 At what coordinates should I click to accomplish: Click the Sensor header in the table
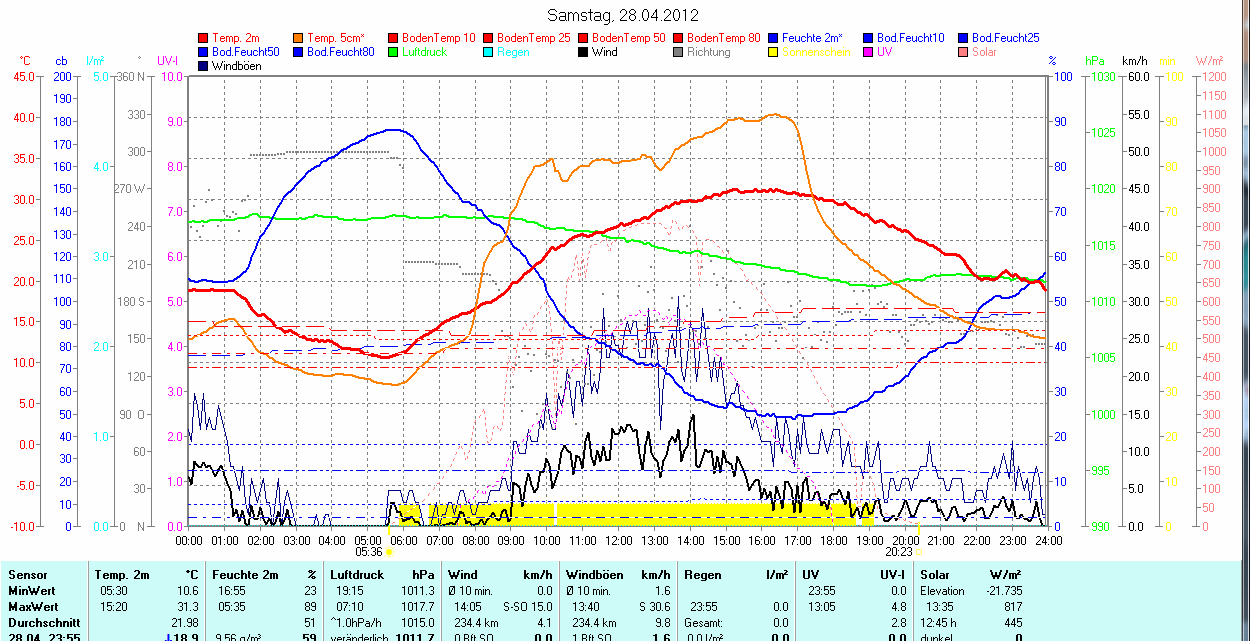[x=26, y=575]
